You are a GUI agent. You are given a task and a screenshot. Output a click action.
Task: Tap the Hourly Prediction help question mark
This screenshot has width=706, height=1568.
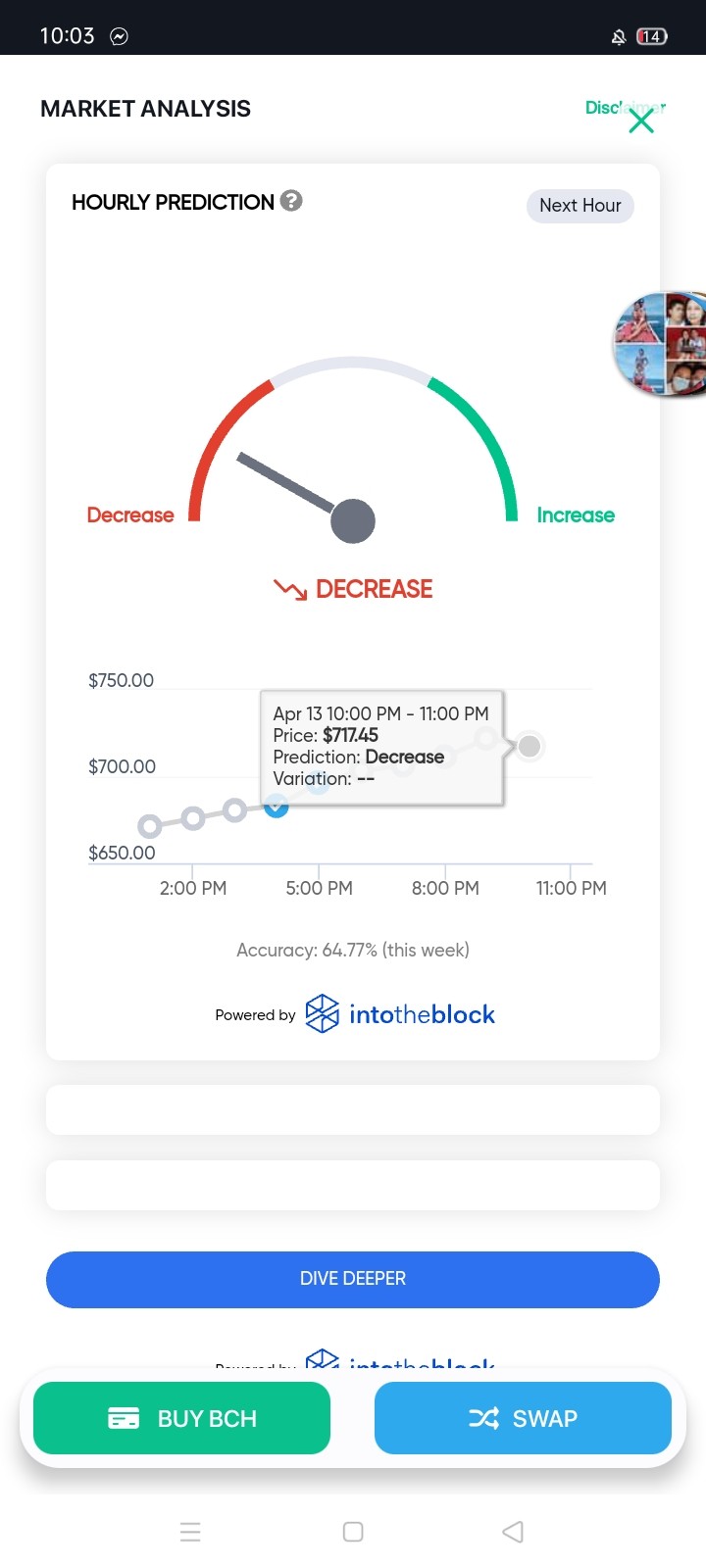click(291, 201)
